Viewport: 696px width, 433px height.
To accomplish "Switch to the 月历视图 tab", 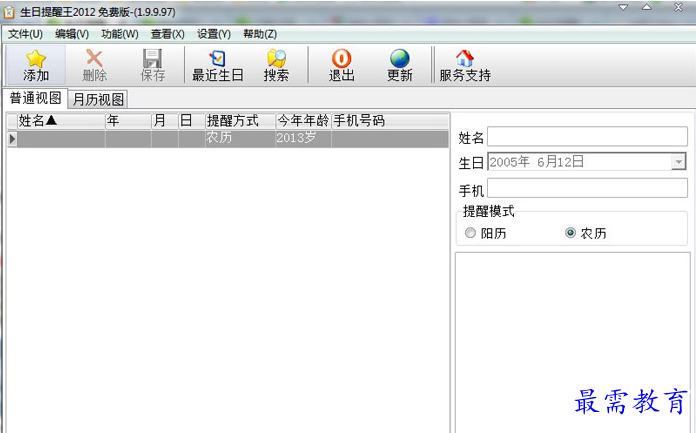I will click(x=98, y=99).
